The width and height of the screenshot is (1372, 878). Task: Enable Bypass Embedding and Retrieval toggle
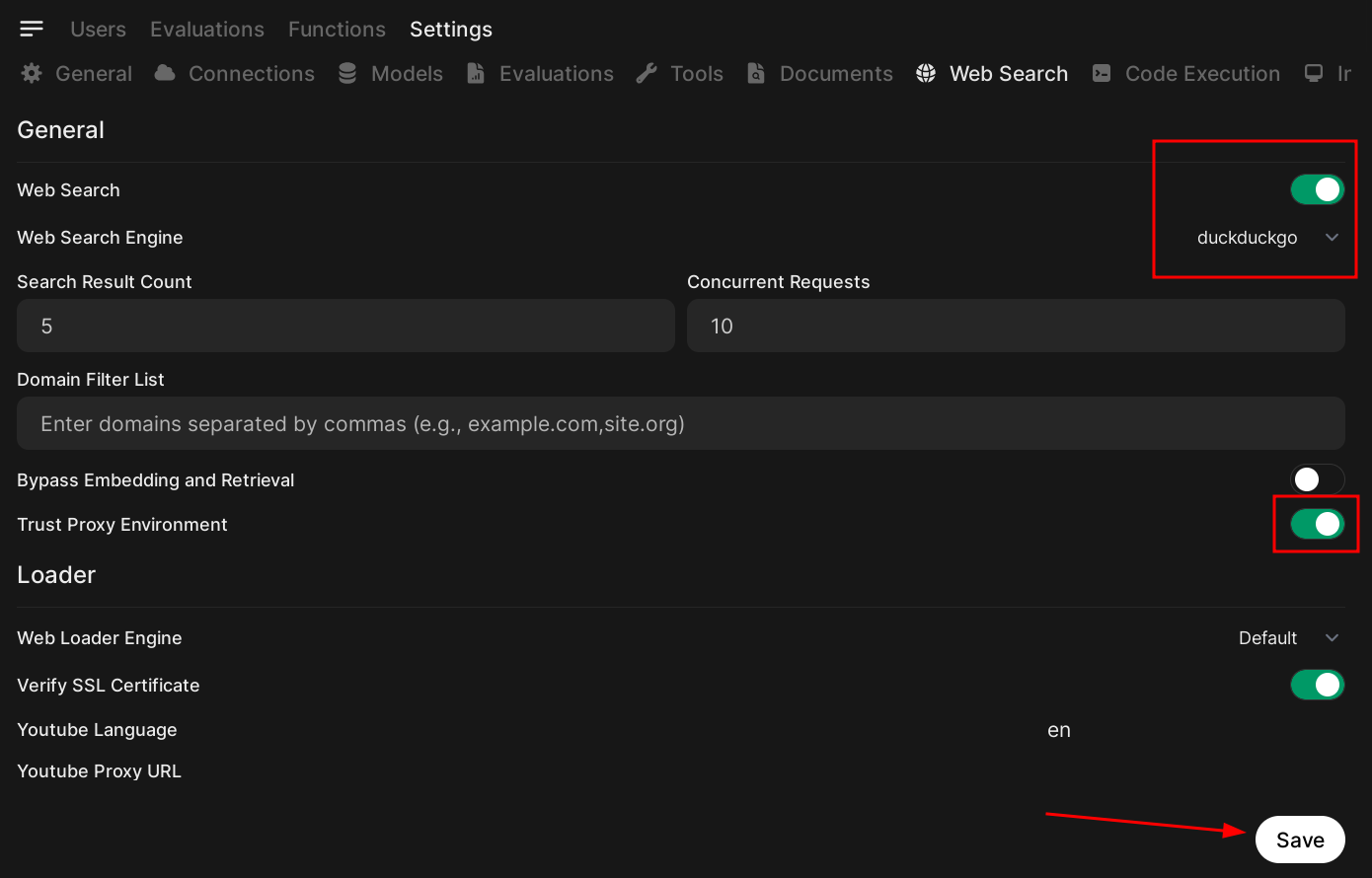tap(1317, 480)
